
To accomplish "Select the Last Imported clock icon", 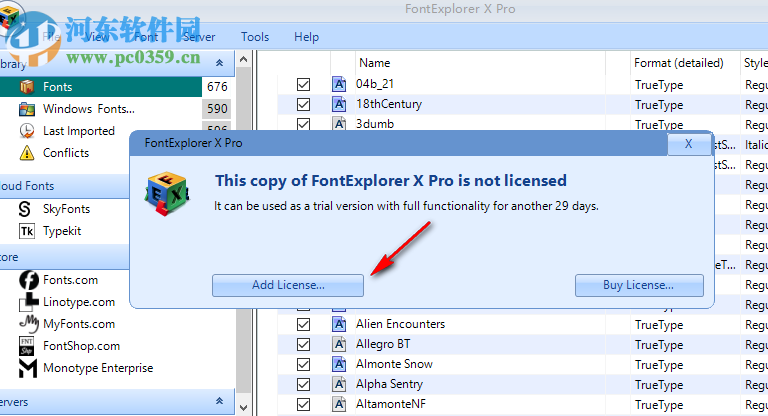I will (27, 131).
